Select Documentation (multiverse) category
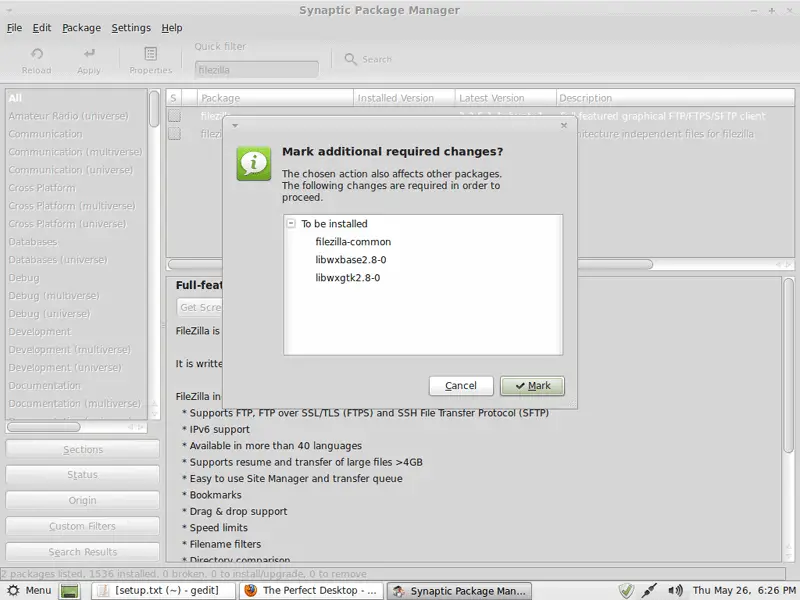Image resolution: width=800 pixels, height=600 pixels. click(x=77, y=404)
